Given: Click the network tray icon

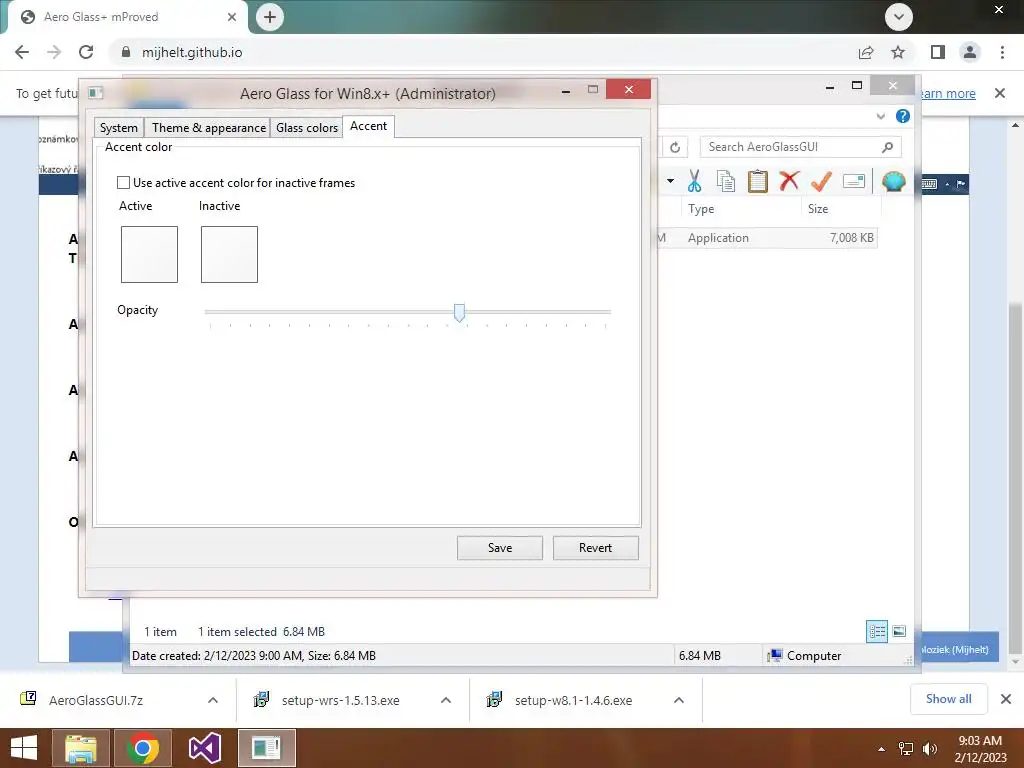Looking at the screenshot, I should (x=906, y=748).
